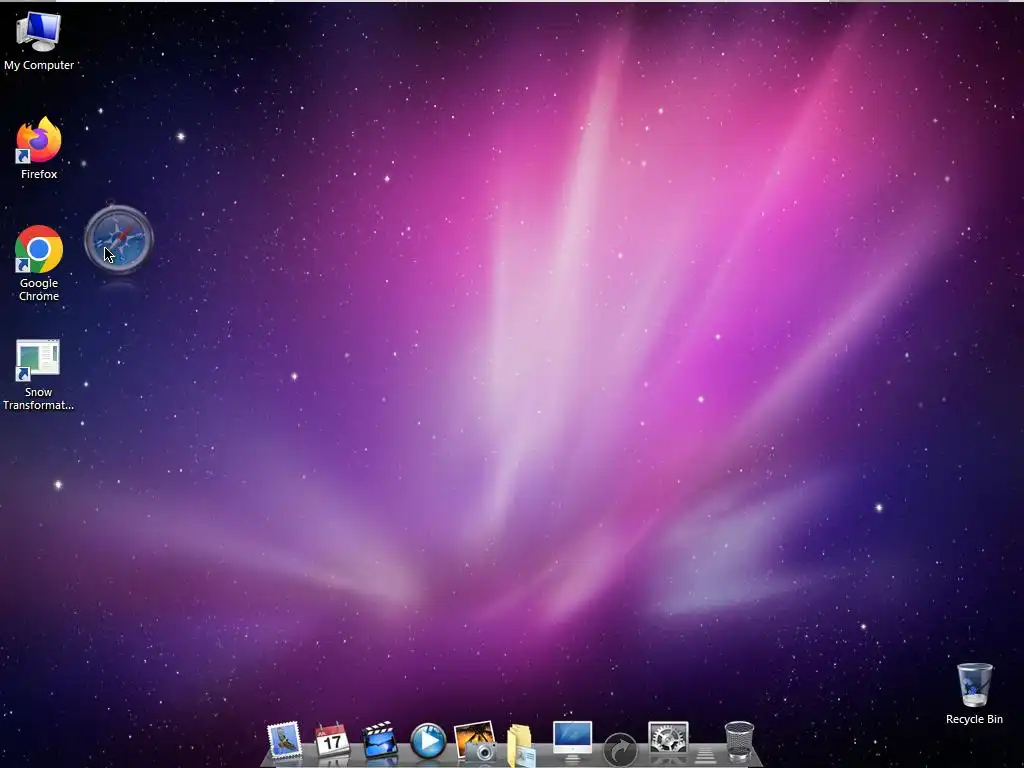Open the documents folder icon in the dock
Image resolution: width=1024 pixels, height=768 pixels.
click(x=521, y=744)
